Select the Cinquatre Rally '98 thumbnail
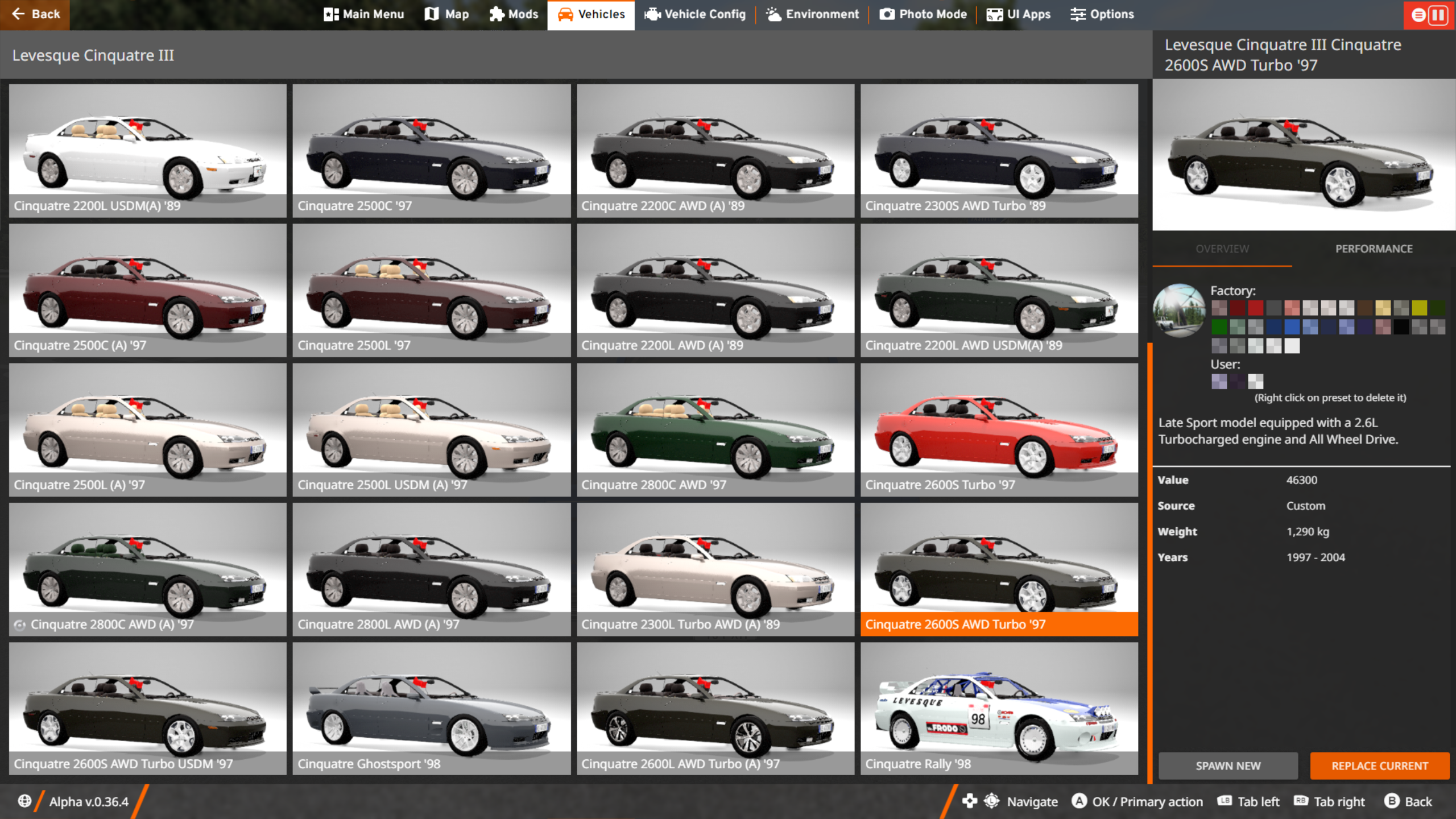1456x819 pixels. 999,708
